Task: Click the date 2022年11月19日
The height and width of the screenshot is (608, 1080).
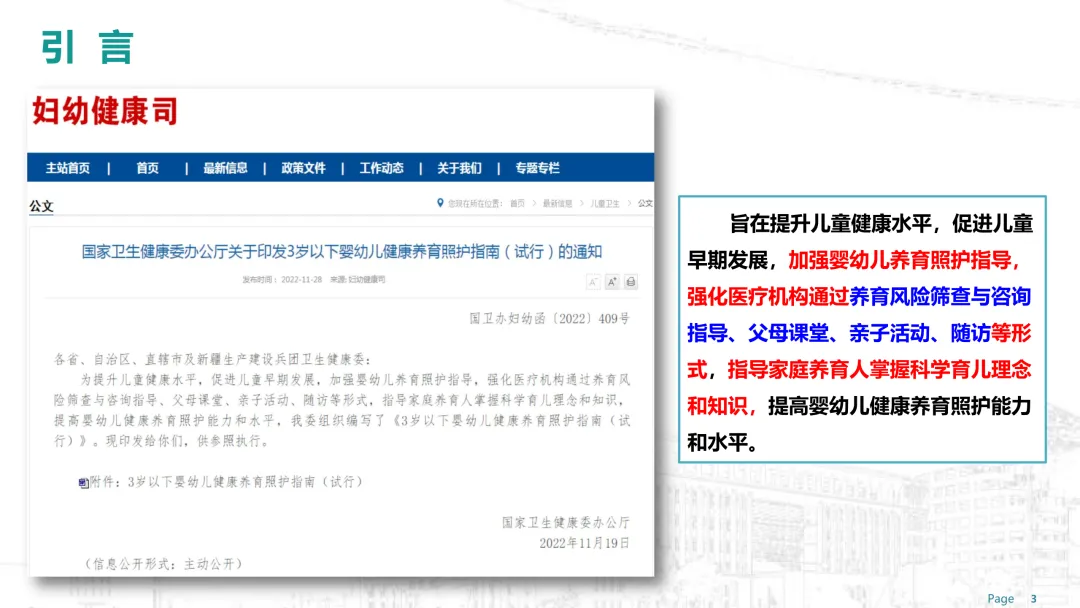Action: 584,543
